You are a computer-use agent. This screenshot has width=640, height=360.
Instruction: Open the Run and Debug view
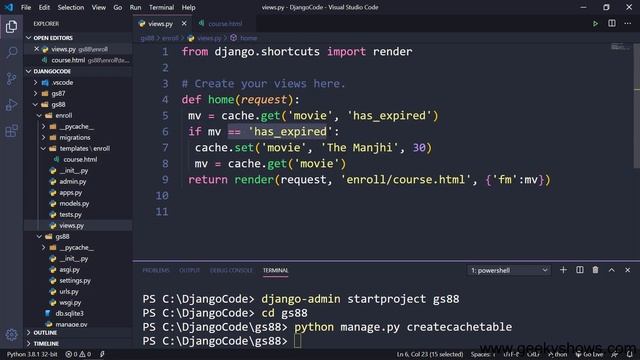coord(11,104)
